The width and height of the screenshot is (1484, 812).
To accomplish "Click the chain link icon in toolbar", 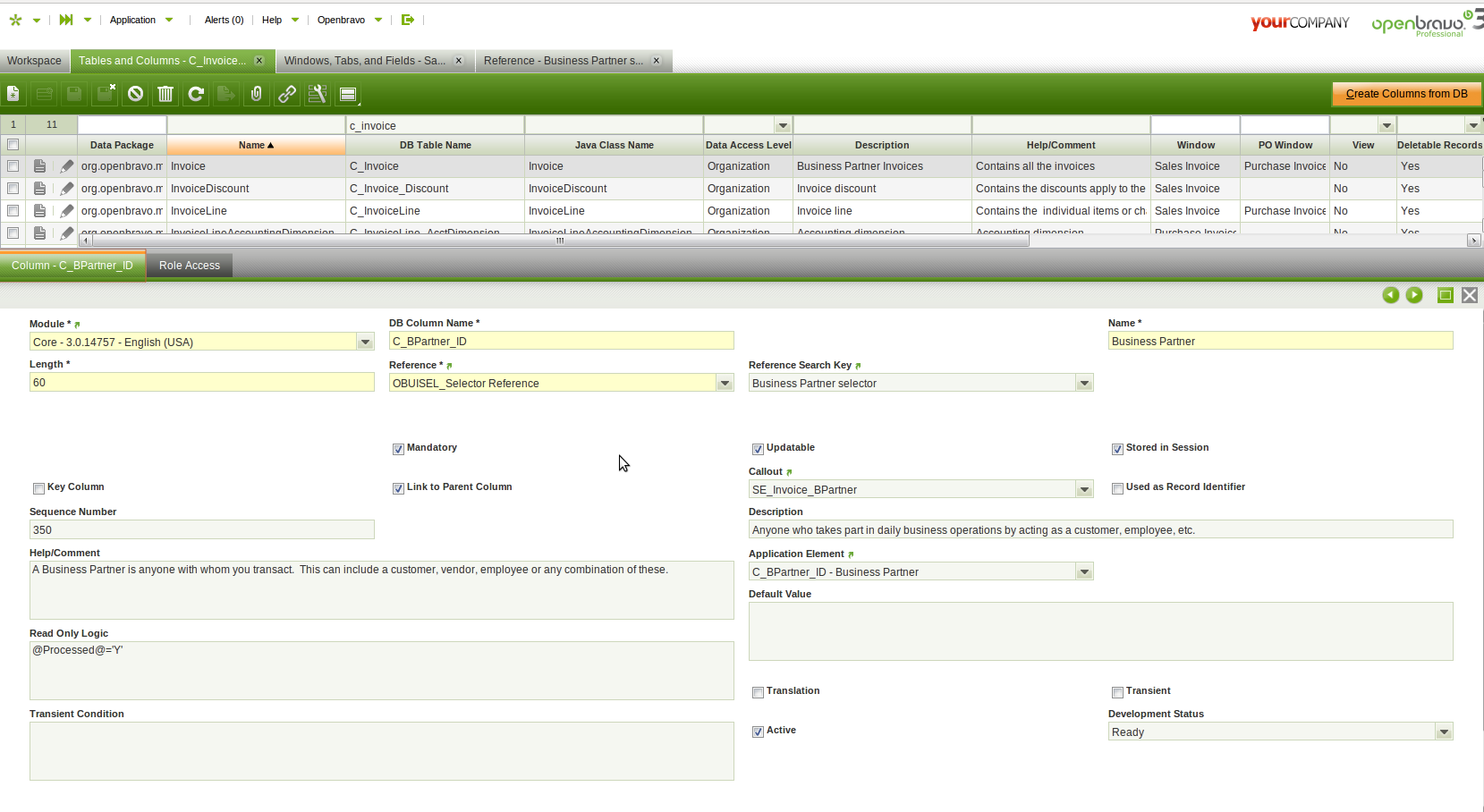I will [x=287, y=94].
